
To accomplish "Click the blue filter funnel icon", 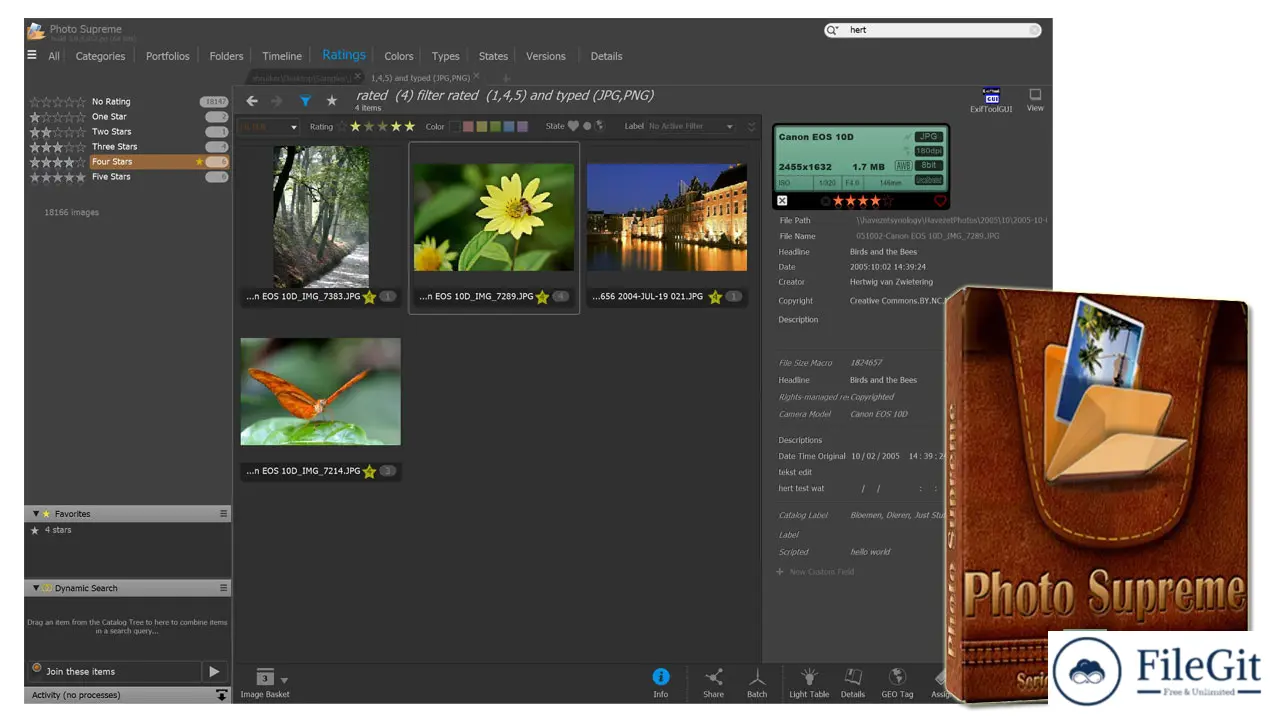I will (x=305, y=101).
